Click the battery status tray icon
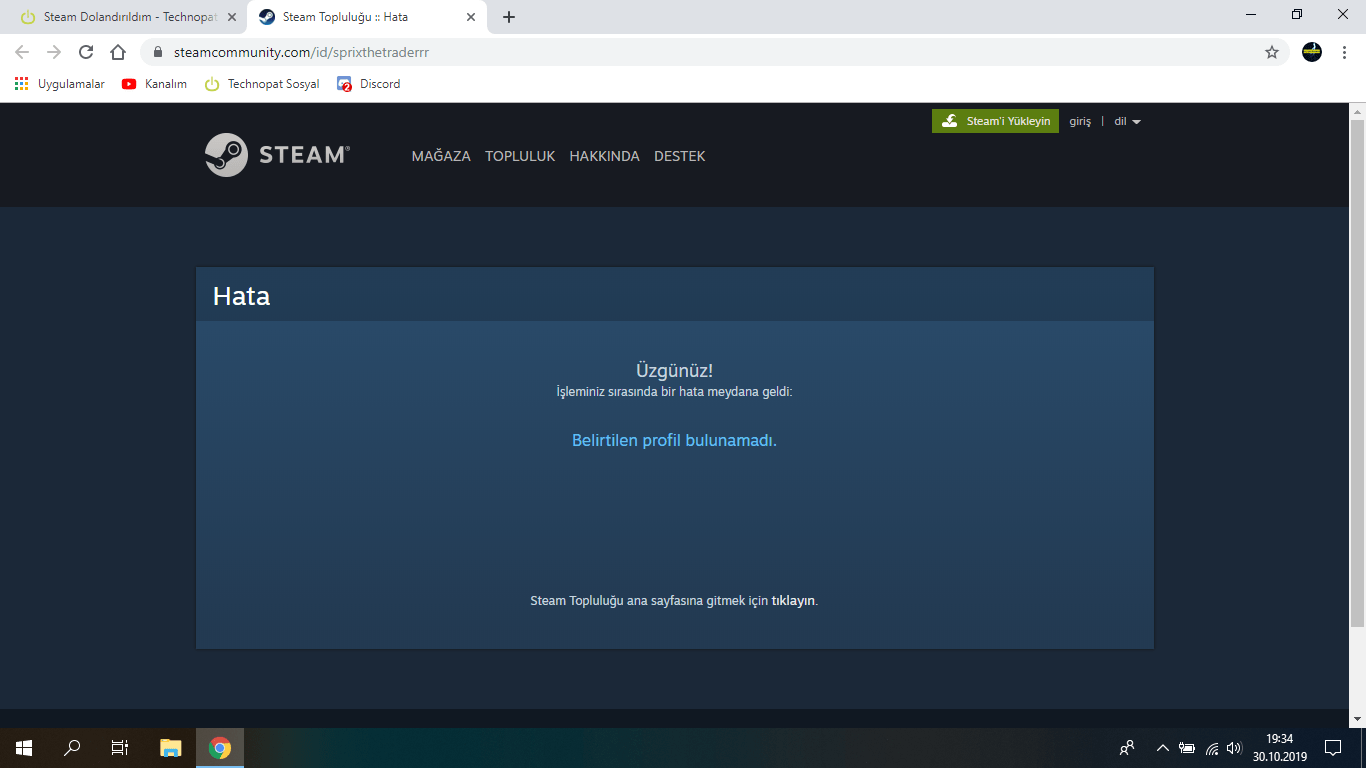This screenshot has width=1366, height=768. pyautogui.click(x=1187, y=748)
